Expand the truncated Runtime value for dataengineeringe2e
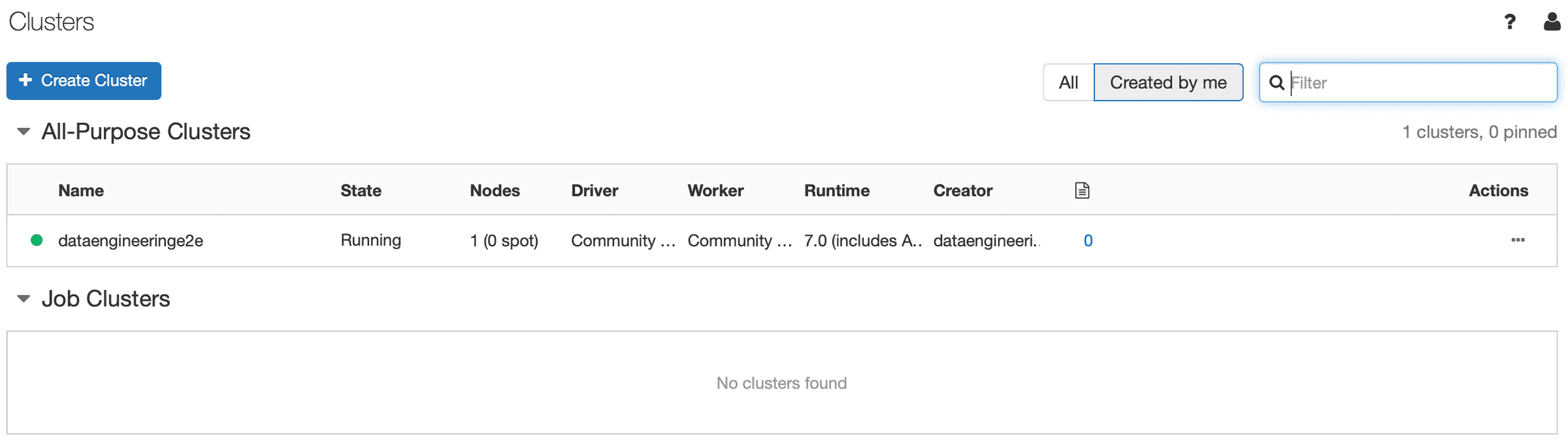Viewport: 1568px width, 447px height. click(862, 240)
